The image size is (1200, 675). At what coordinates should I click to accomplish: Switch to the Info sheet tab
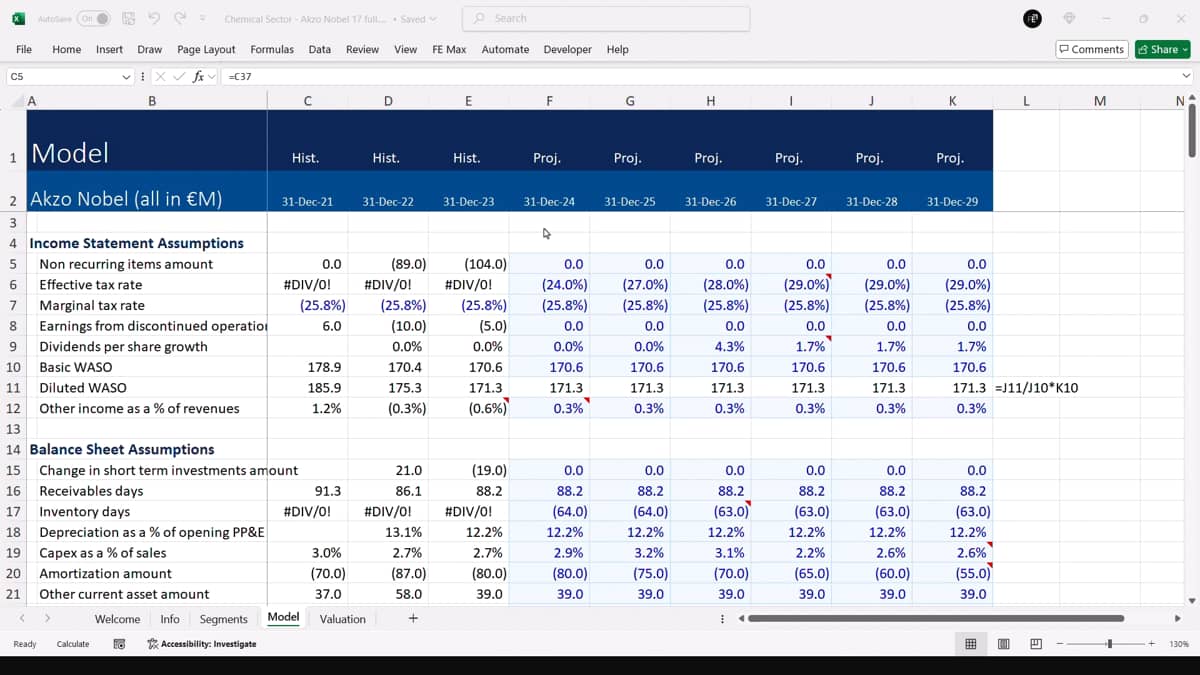point(170,619)
